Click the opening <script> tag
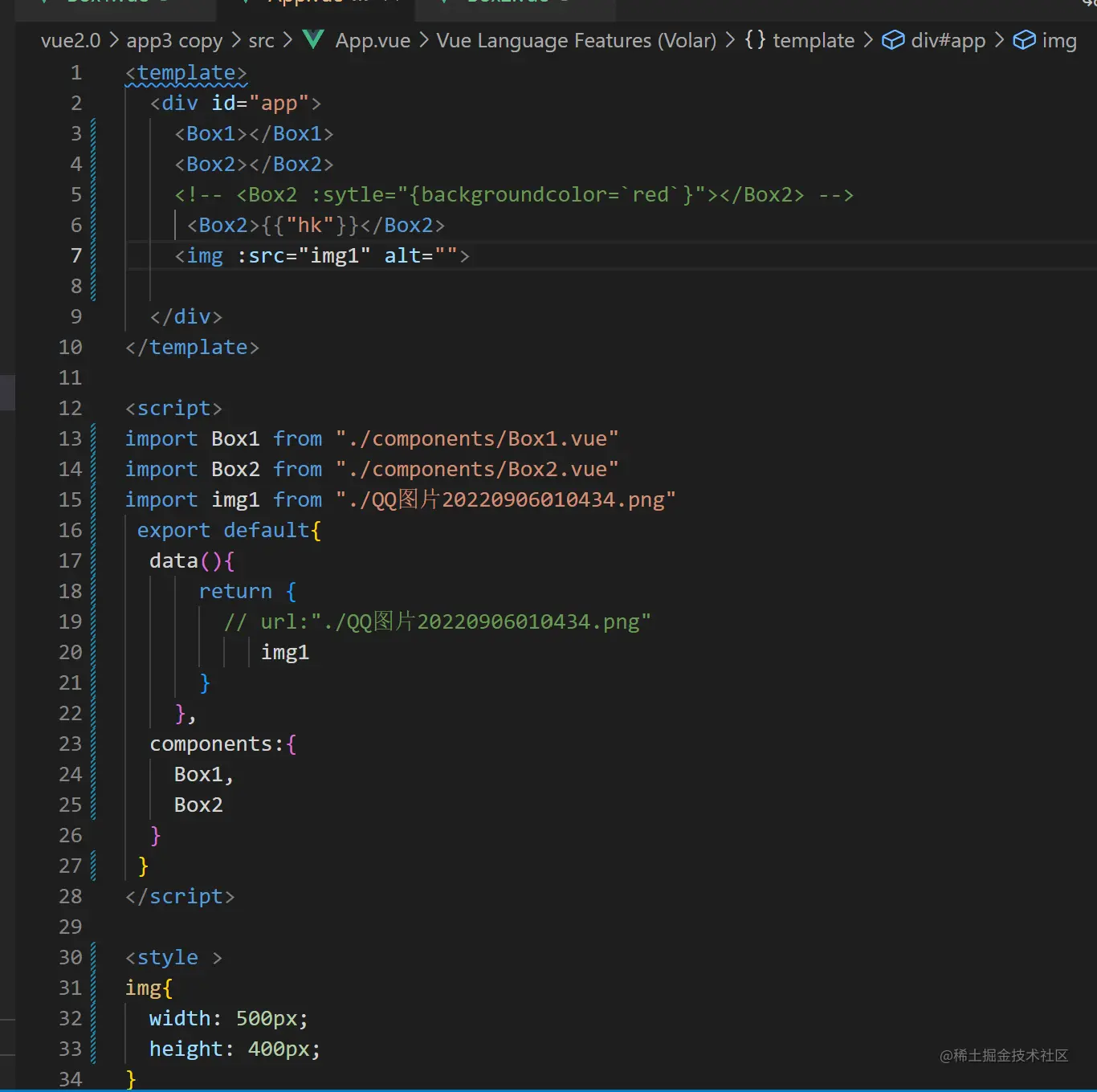Screen dimensions: 1097x1092 click(173, 409)
